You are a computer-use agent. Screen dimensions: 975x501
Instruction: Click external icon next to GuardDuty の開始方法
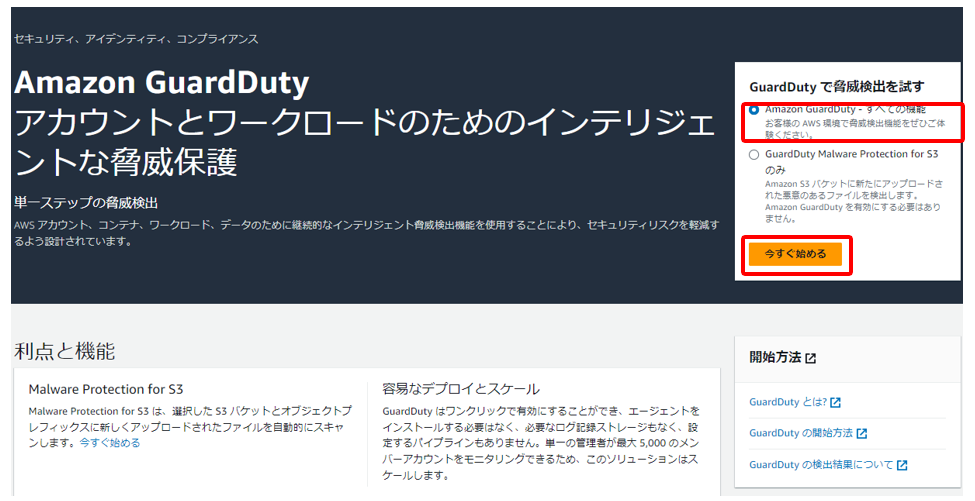(861, 433)
